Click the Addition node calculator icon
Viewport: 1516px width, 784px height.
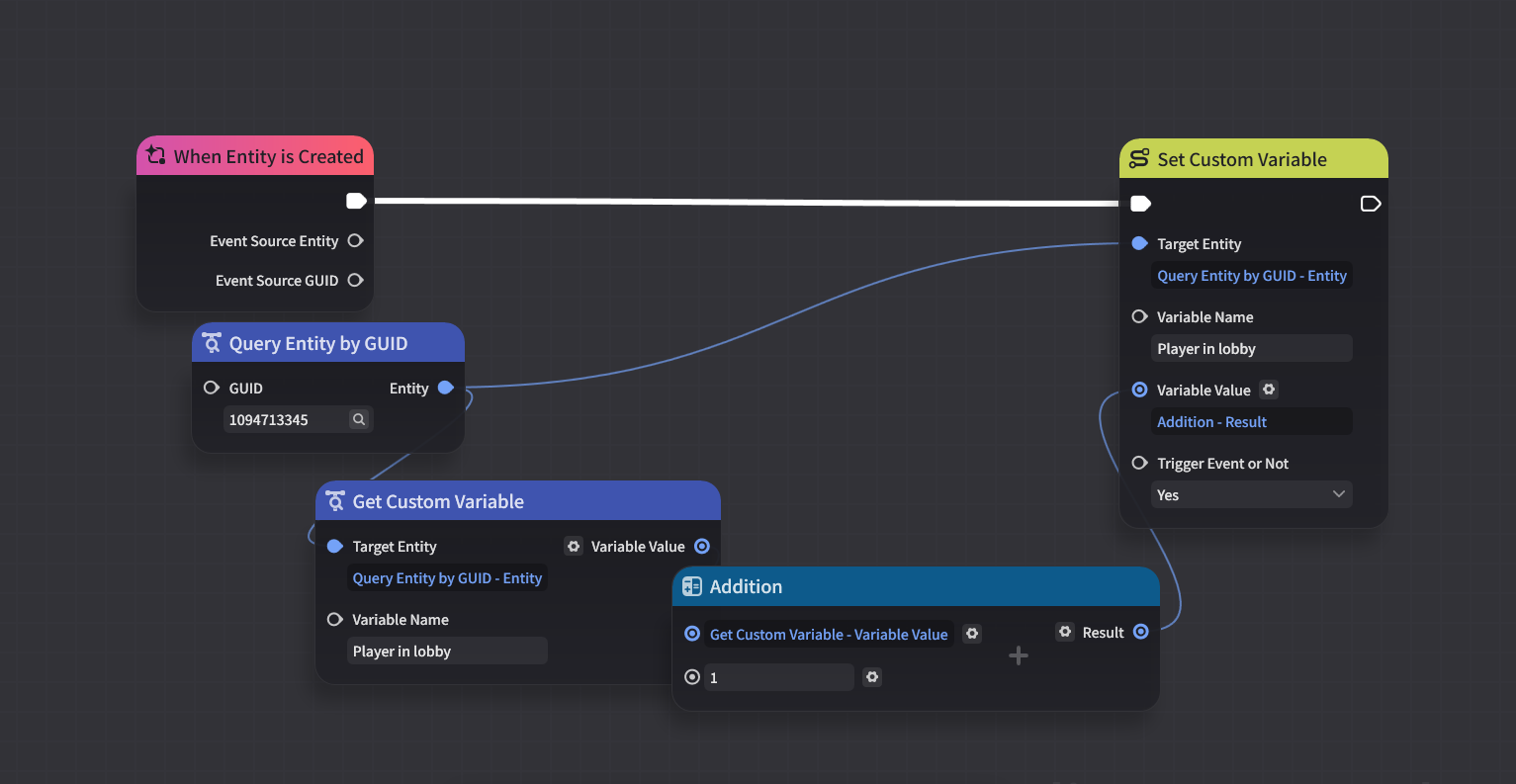692,586
